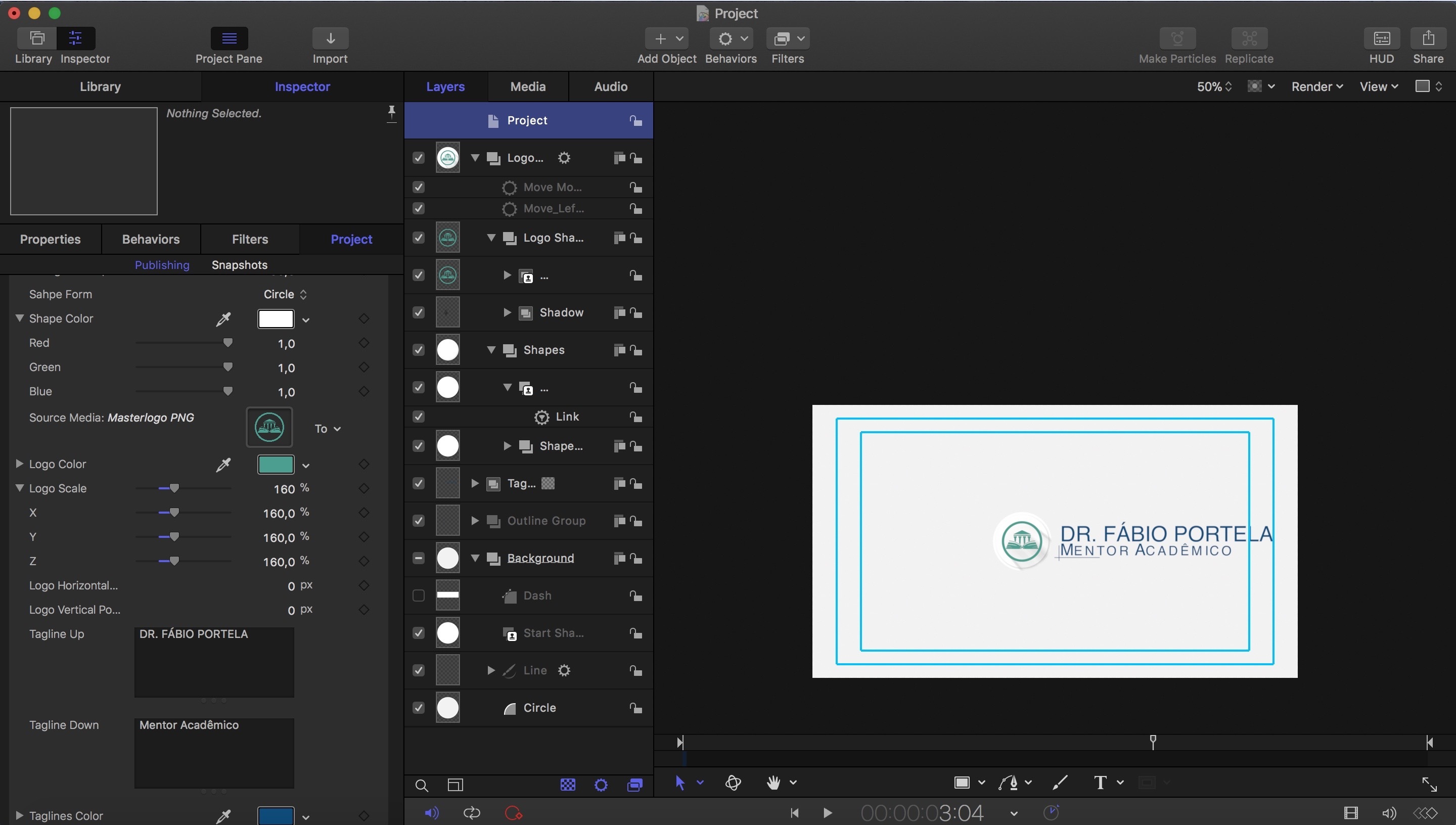Disable the Circle layer checkbox
This screenshot has height=825, width=1456.
coord(418,708)
